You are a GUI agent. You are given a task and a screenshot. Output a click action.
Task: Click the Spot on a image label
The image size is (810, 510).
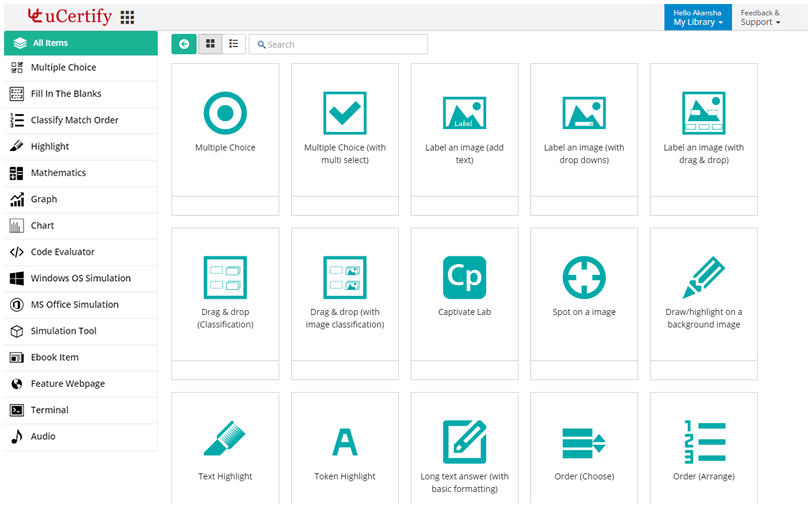(x=584, y=312)
